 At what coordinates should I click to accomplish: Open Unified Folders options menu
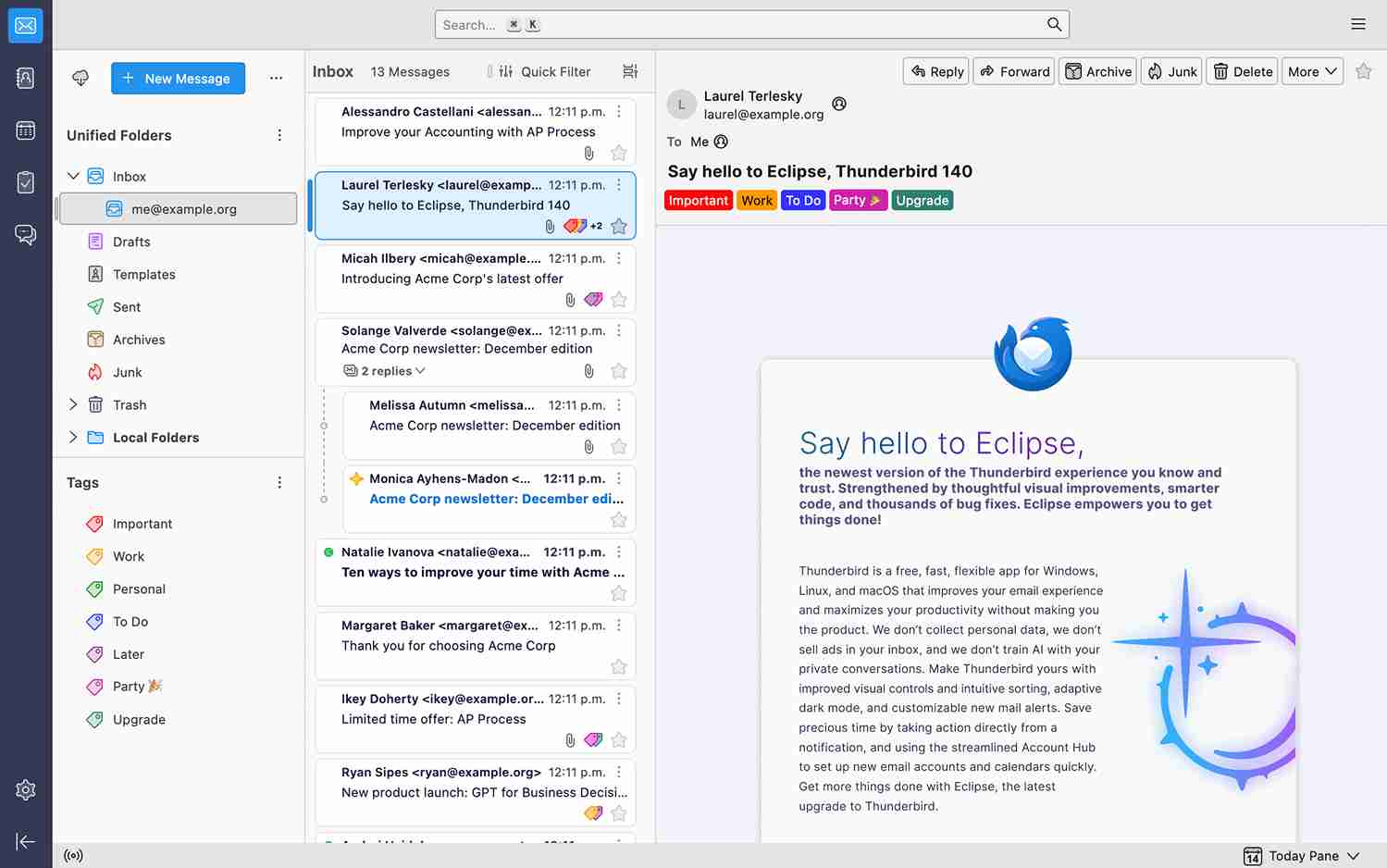click(279, 135)
